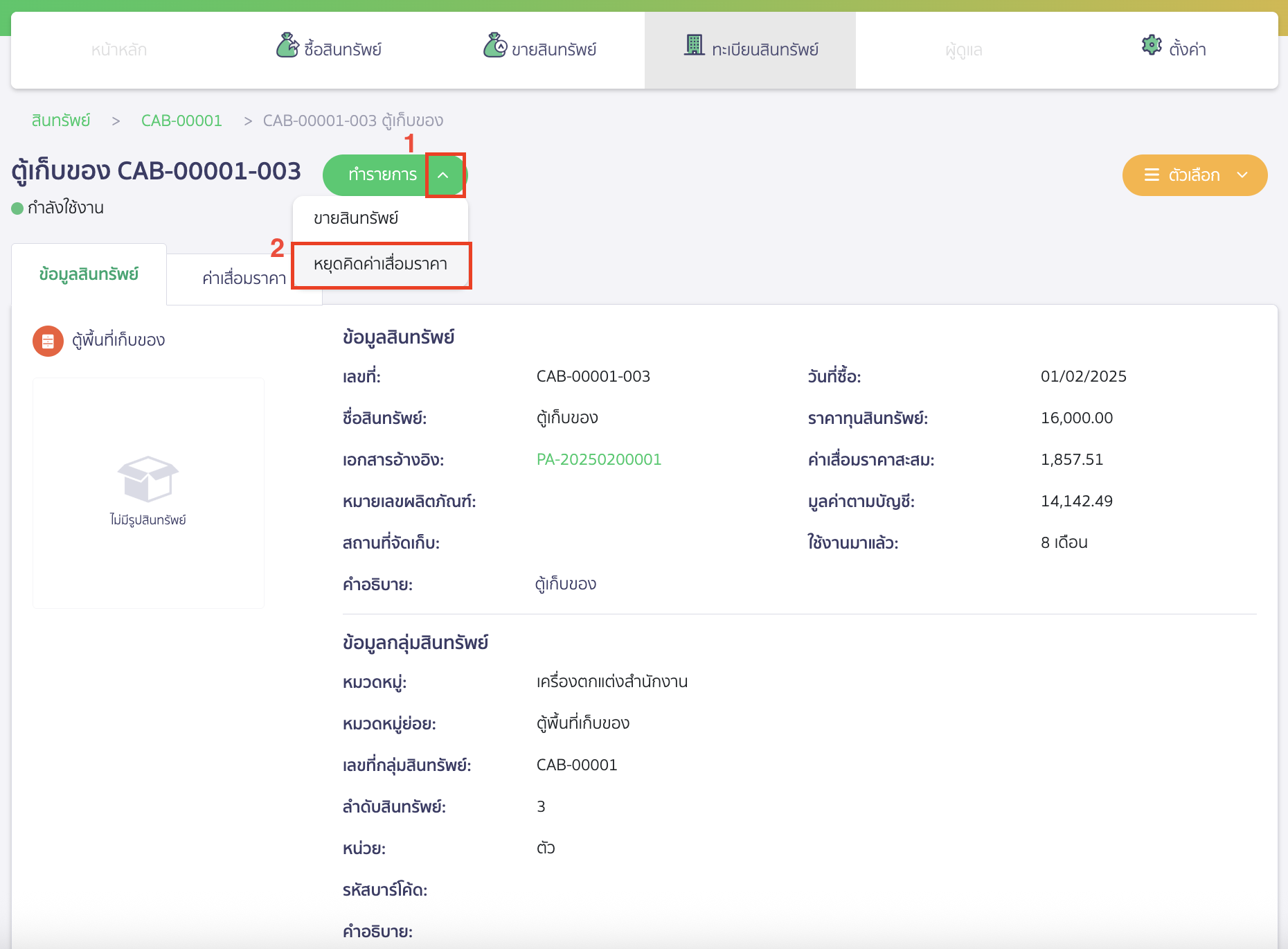The image size is (1288, 949).
Task: Open the ข้อมูลสินทรัพย์ tab
Action: pos(89,274)
